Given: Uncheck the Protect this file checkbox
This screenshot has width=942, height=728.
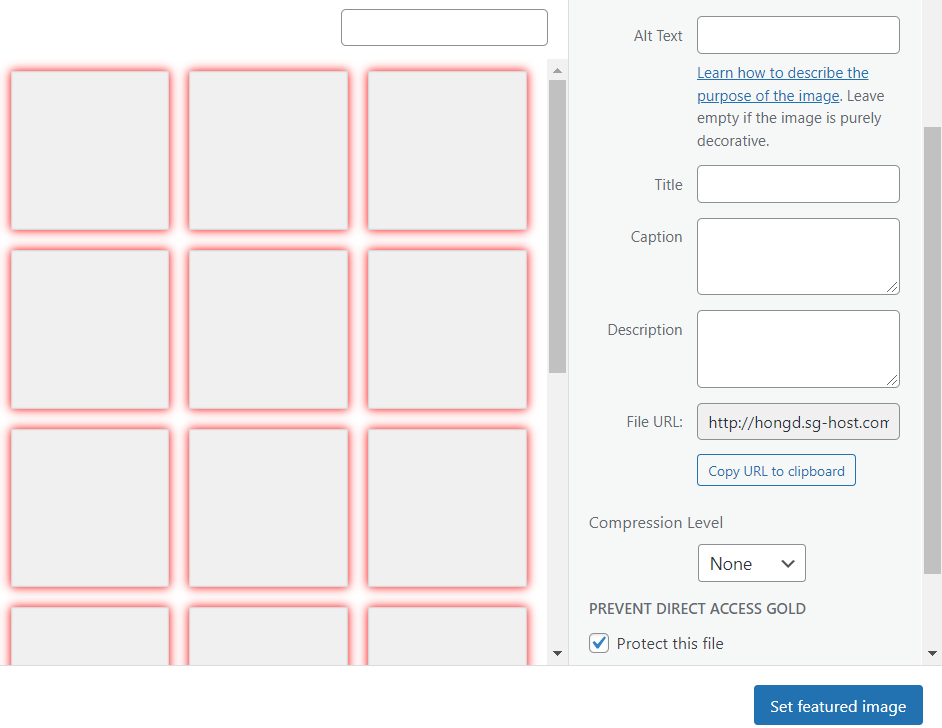Looking at the screenshot, I should pyautogui.click(x=599, y=643).
